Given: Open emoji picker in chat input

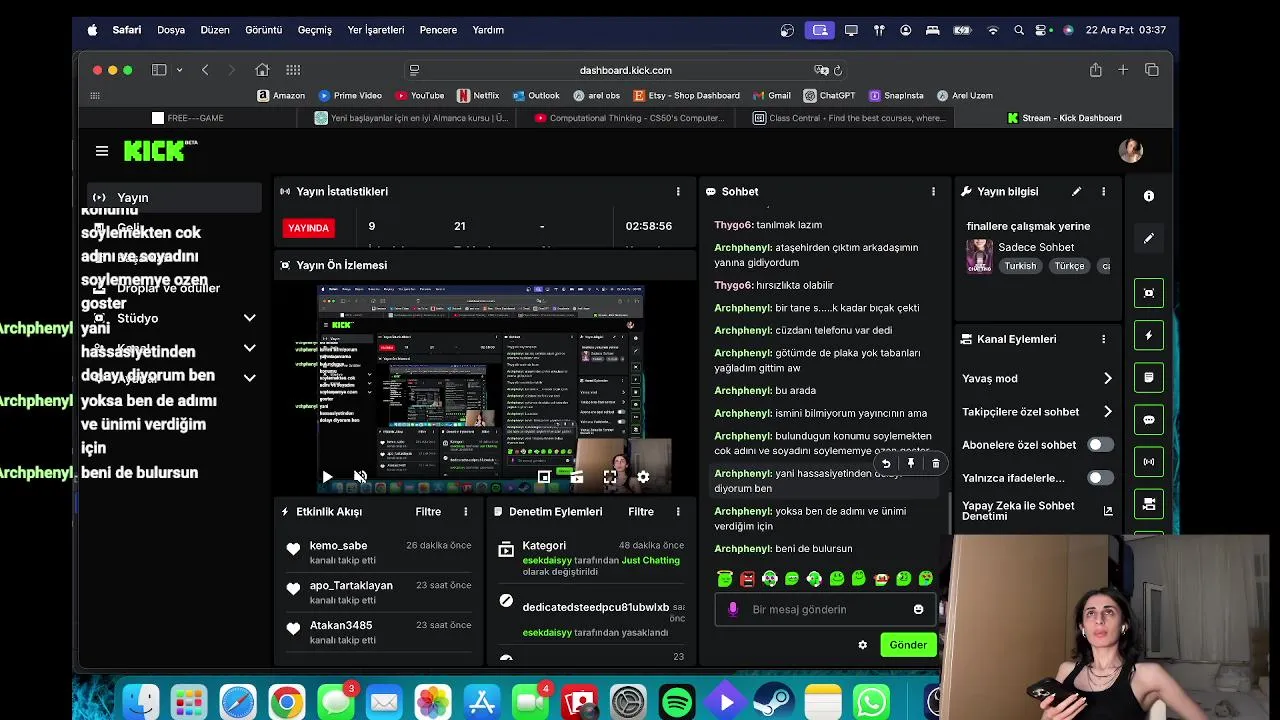Looking at the screenshot, I should (x=918, y=609).
